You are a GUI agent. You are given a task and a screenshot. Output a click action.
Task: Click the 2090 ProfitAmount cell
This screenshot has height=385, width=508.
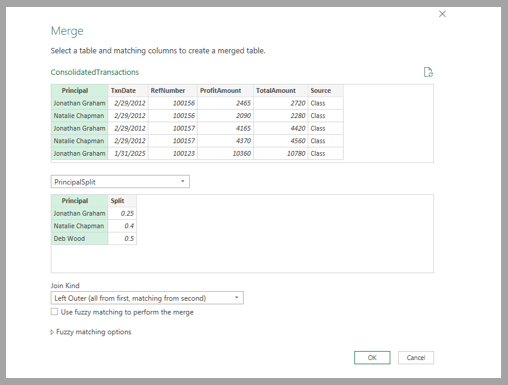(225, 116)
